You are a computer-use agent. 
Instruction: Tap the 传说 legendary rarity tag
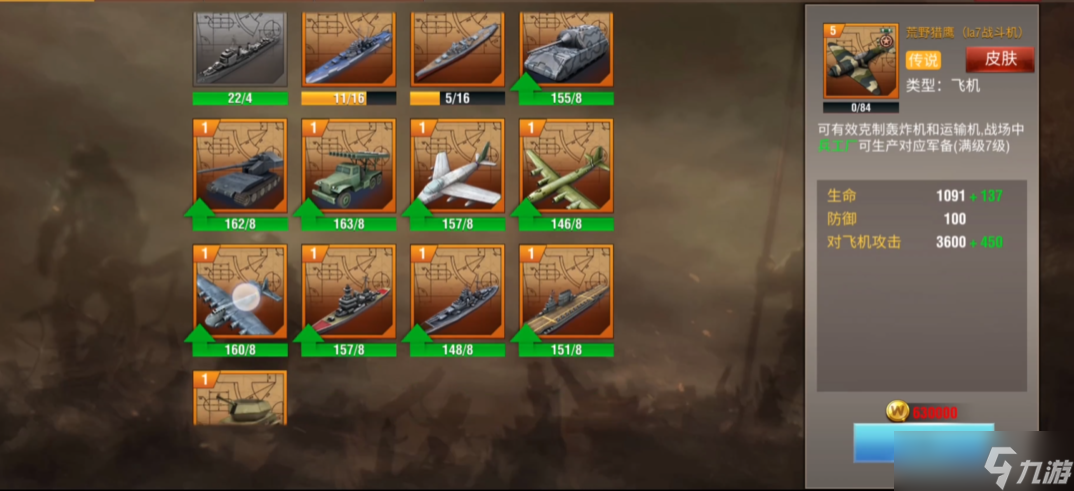point(923,60)
